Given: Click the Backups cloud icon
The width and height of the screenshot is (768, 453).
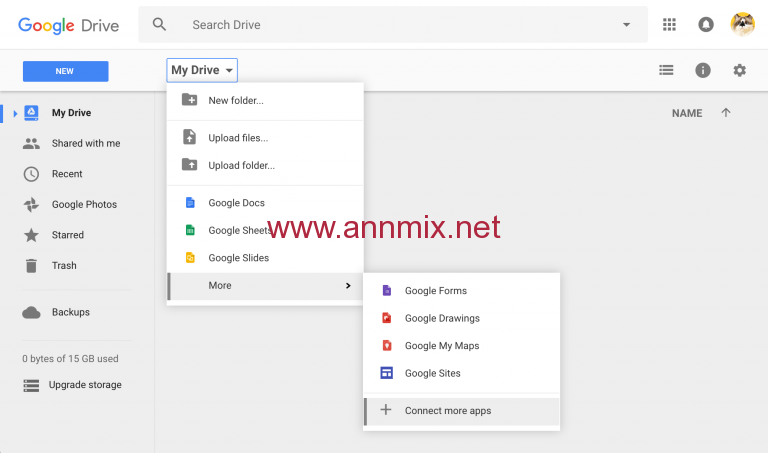Looking at the screenshot, I should point(31,312).
